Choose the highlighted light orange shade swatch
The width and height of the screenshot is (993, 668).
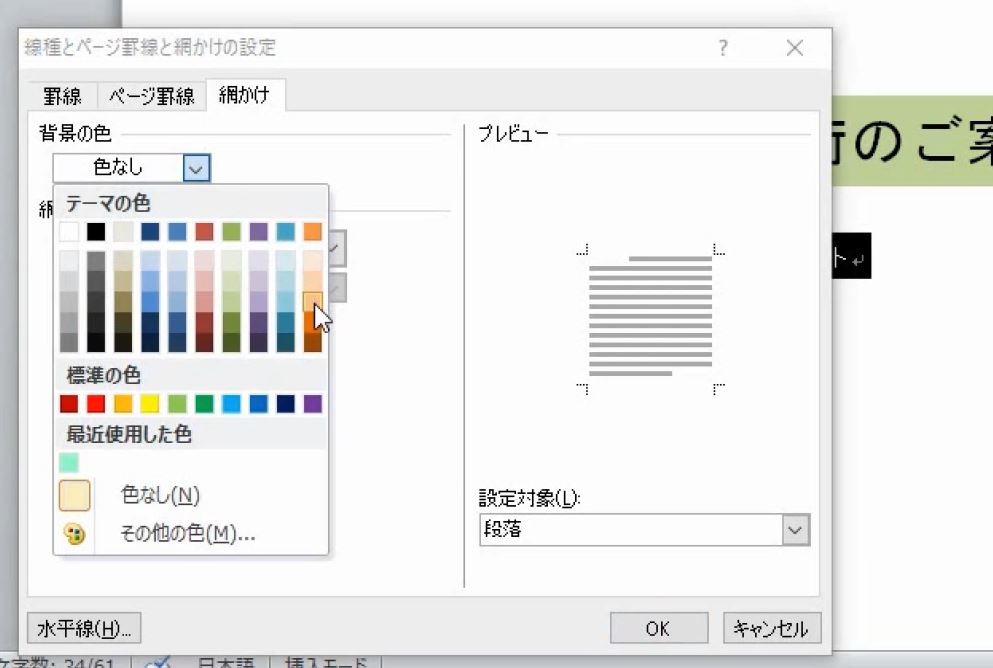click(313, 301)
